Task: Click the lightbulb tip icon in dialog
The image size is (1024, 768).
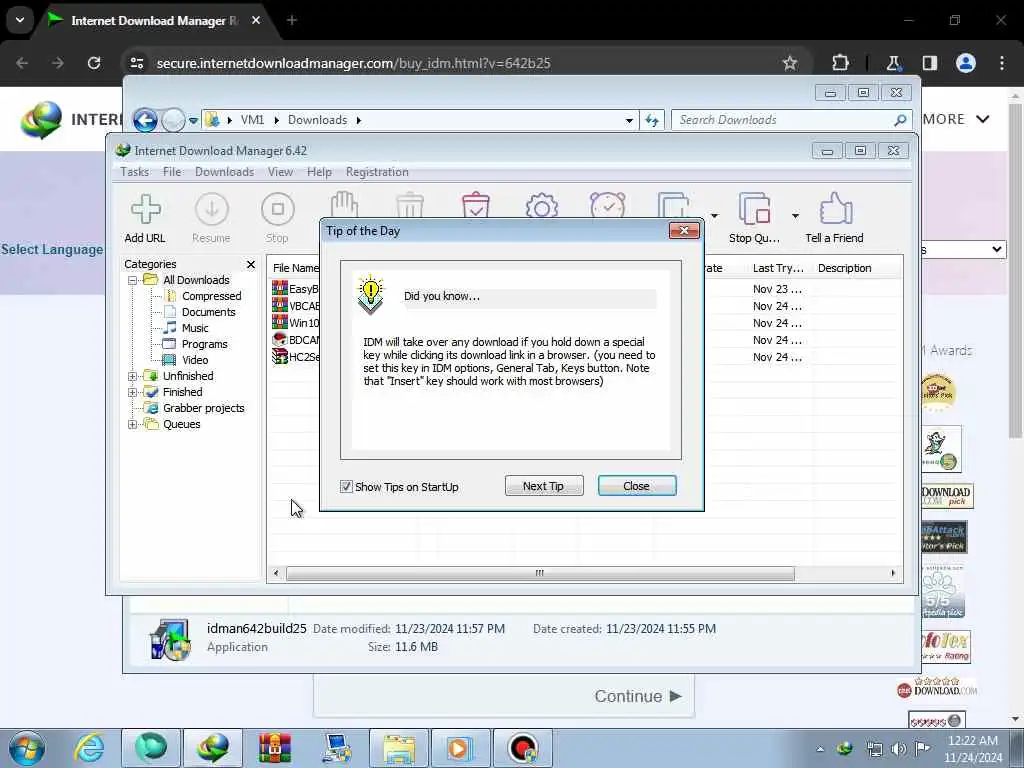Action: coord(370,295)
